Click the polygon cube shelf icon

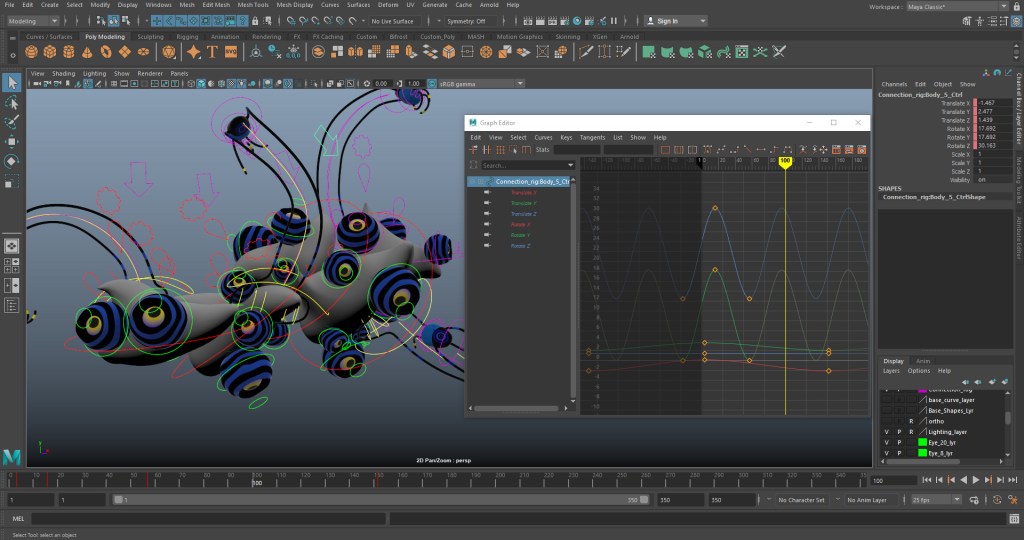pos(52,52)
